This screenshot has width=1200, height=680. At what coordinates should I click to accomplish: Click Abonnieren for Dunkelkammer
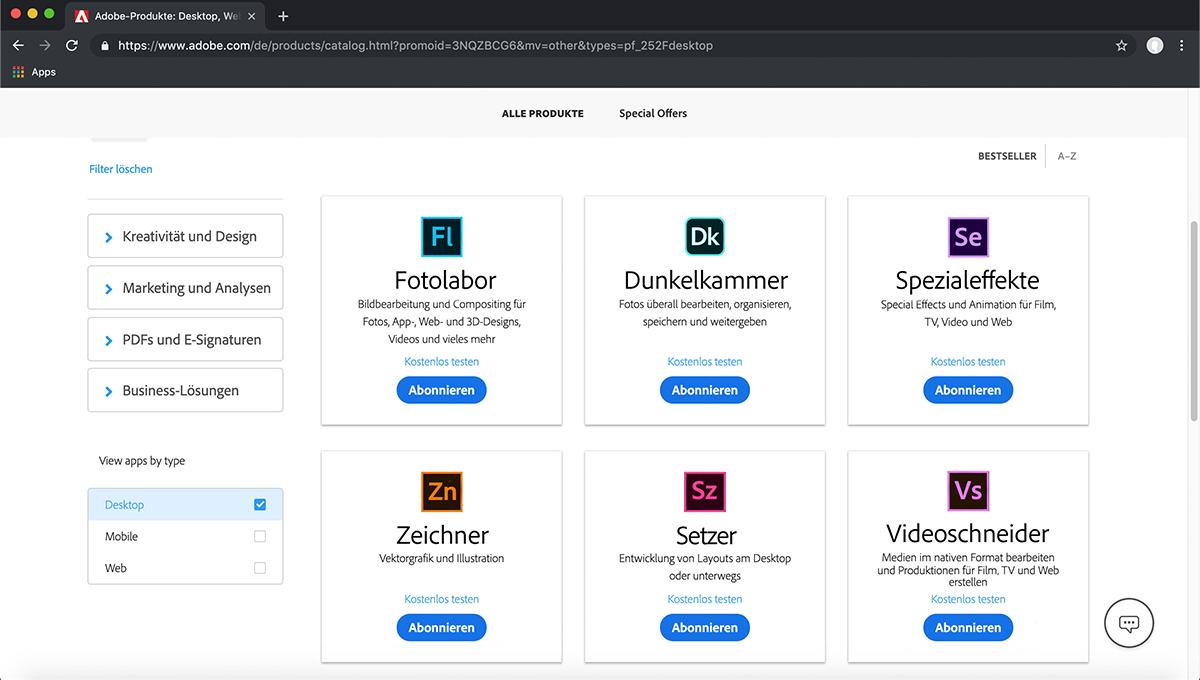click(x=705, y=390)
